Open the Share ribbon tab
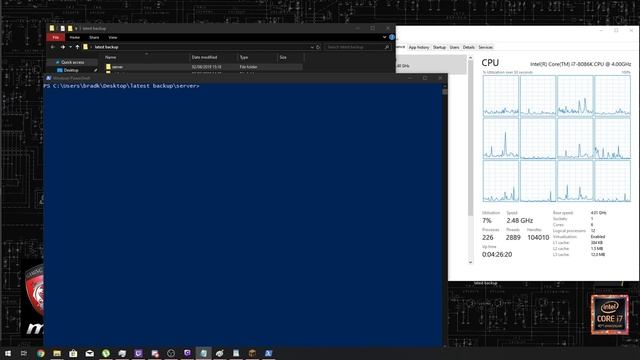This screenshot has height=360, width=640. [94, 38]
